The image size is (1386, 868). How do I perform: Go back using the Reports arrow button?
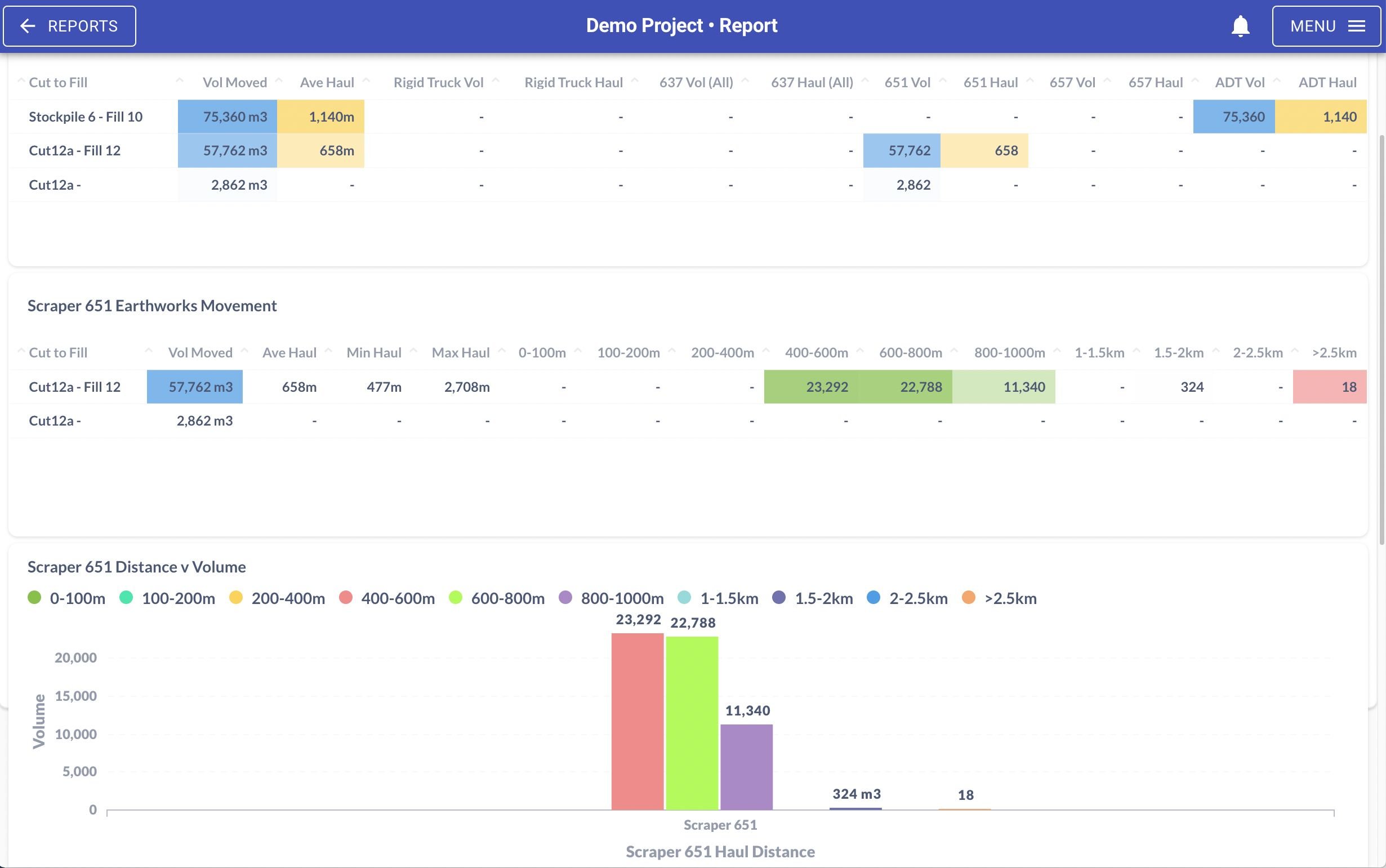click(x=69, y=26)
